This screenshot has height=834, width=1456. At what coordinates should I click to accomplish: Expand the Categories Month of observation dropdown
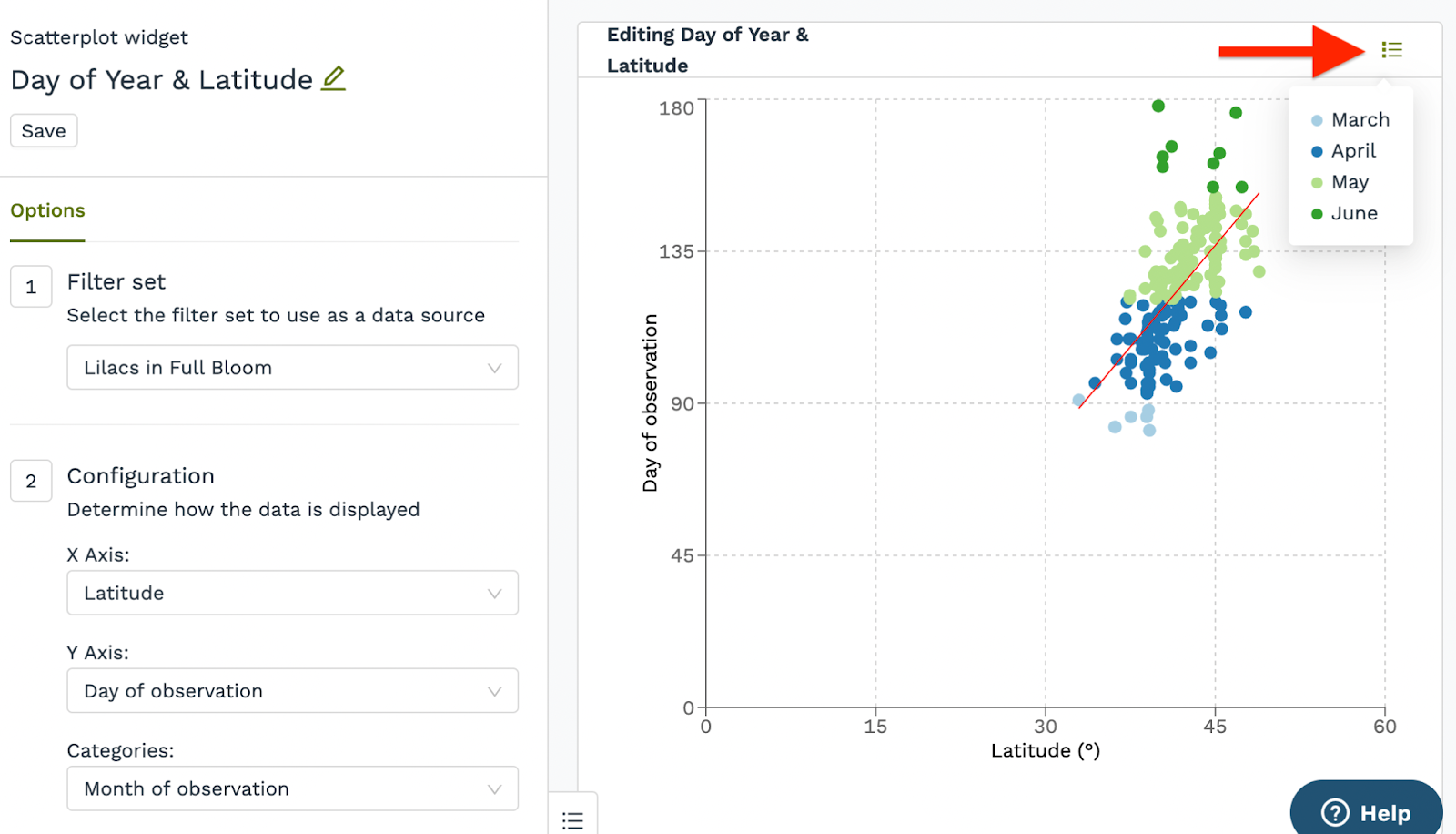292,789
